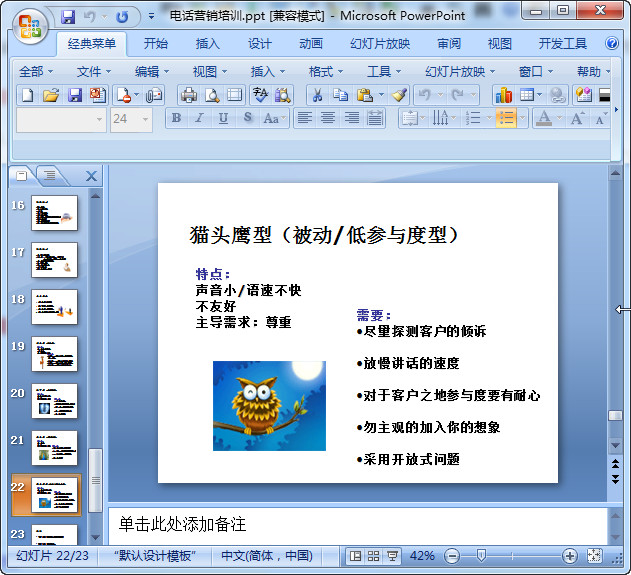
Task: Click the Paste clipboard icon
Action: pos(364,95)
